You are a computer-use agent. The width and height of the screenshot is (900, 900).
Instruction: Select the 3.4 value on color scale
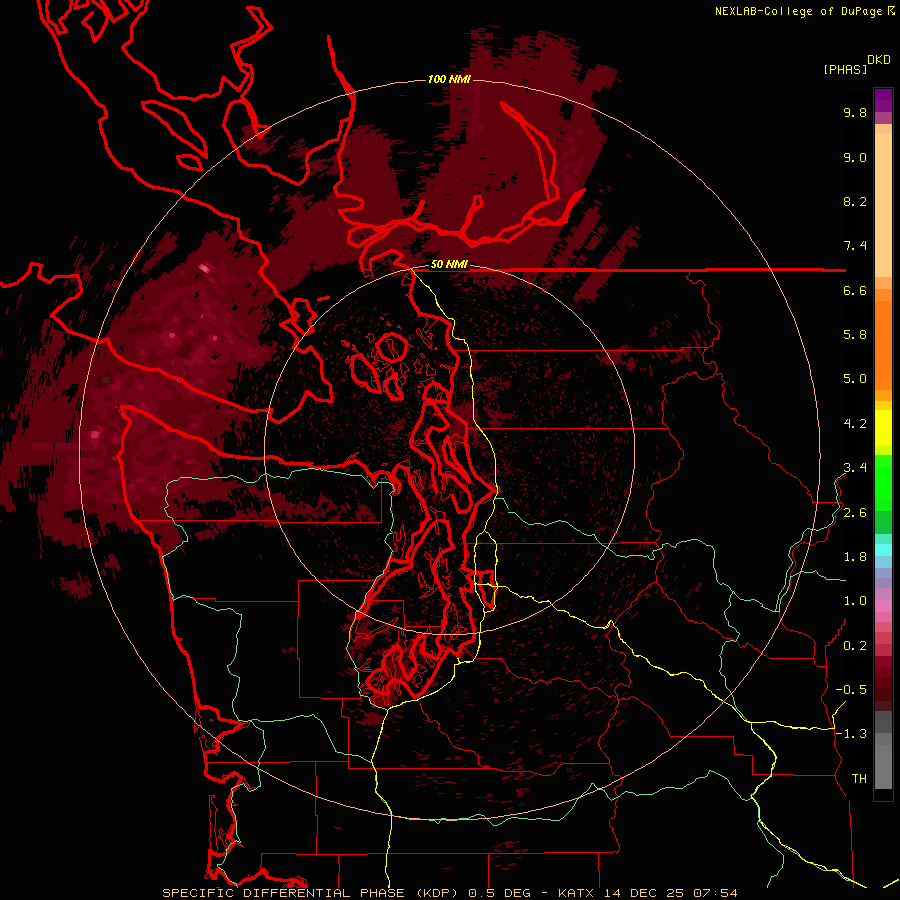point(855,468)
